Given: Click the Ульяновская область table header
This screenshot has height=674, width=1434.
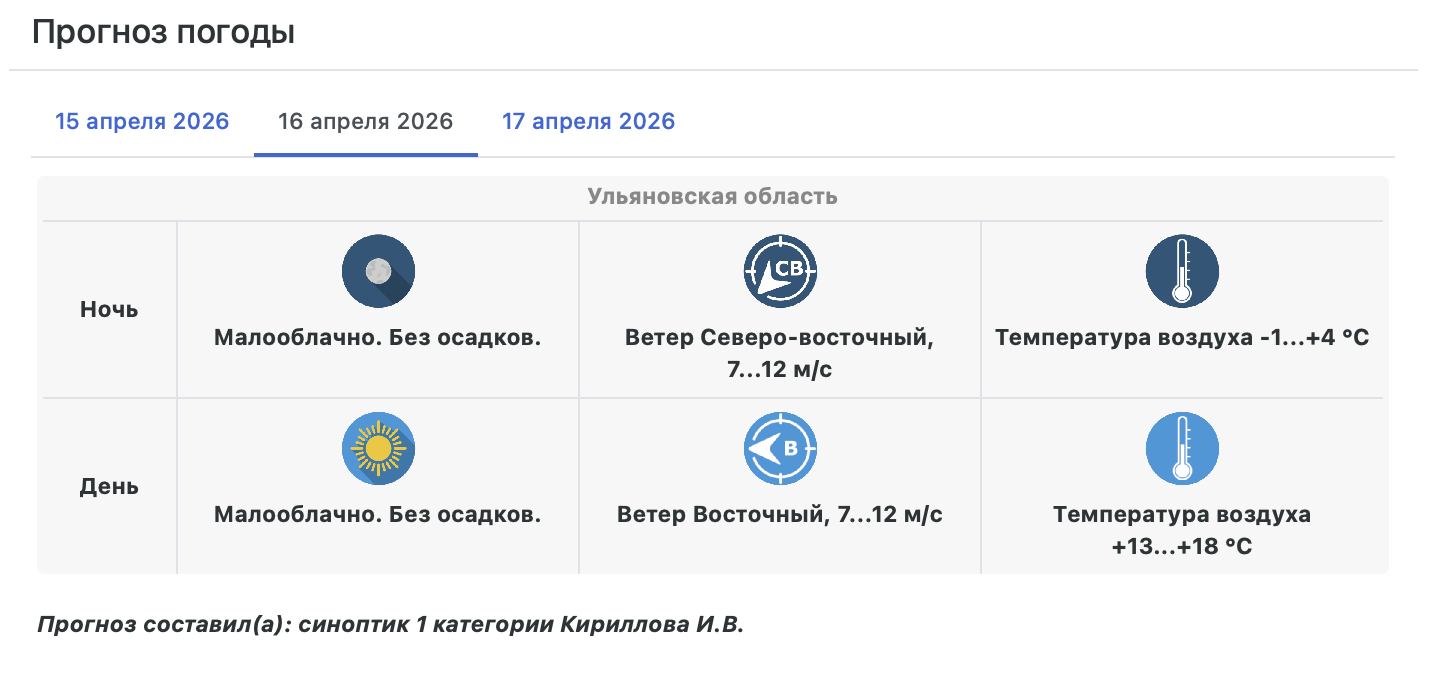Looking at the screenshot, I should point(712,196).
